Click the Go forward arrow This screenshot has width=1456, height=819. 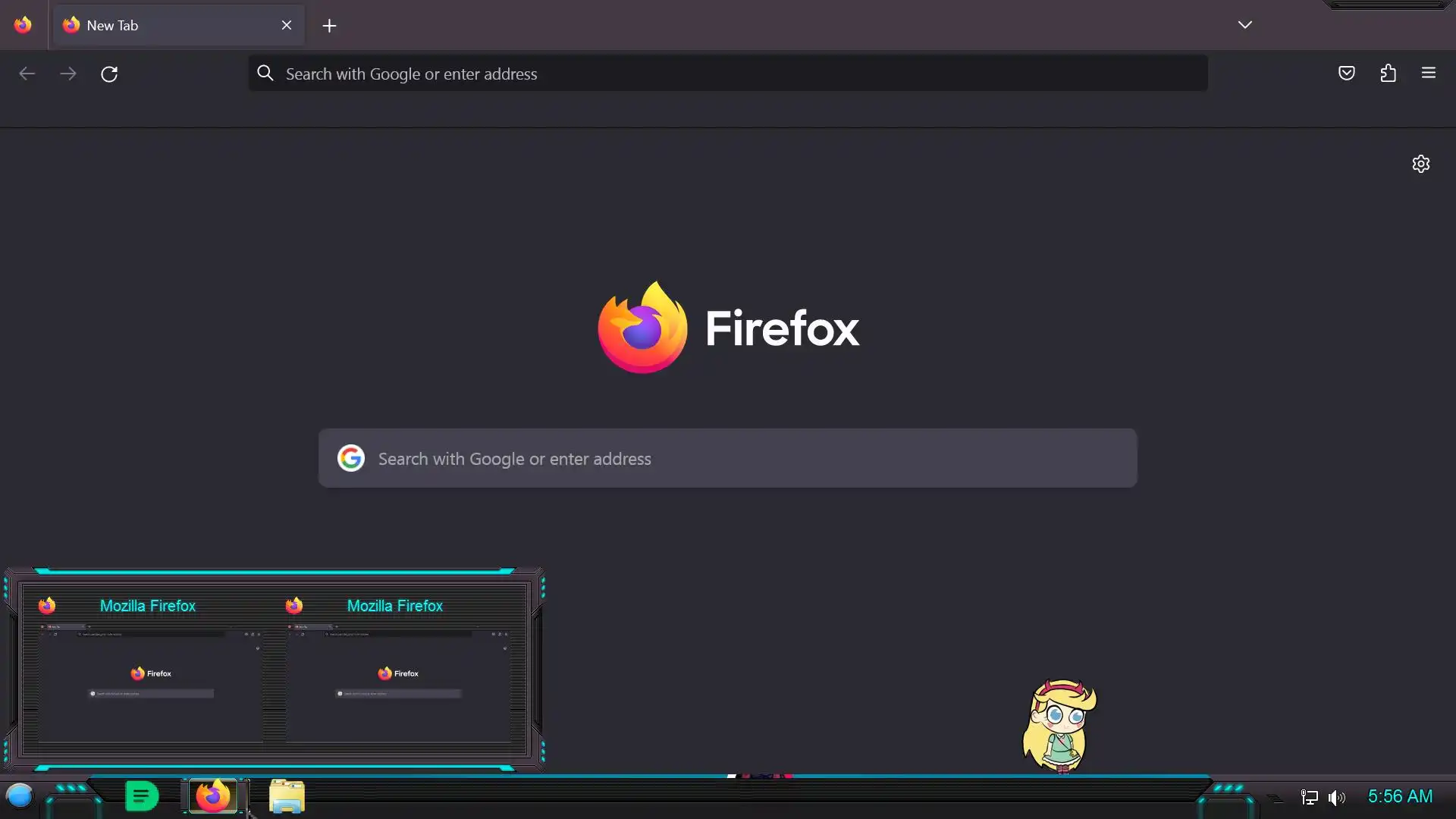[68, 74]
